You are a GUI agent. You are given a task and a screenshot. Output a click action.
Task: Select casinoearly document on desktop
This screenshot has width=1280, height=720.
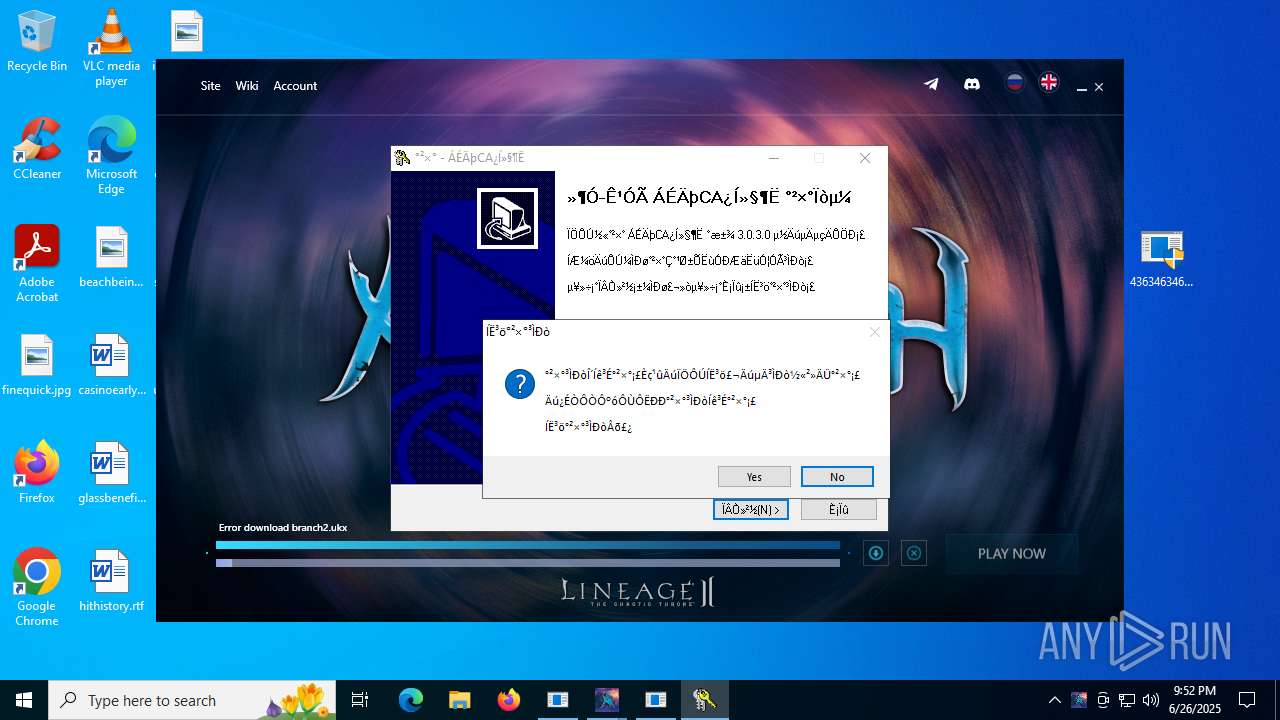point(111,365)
